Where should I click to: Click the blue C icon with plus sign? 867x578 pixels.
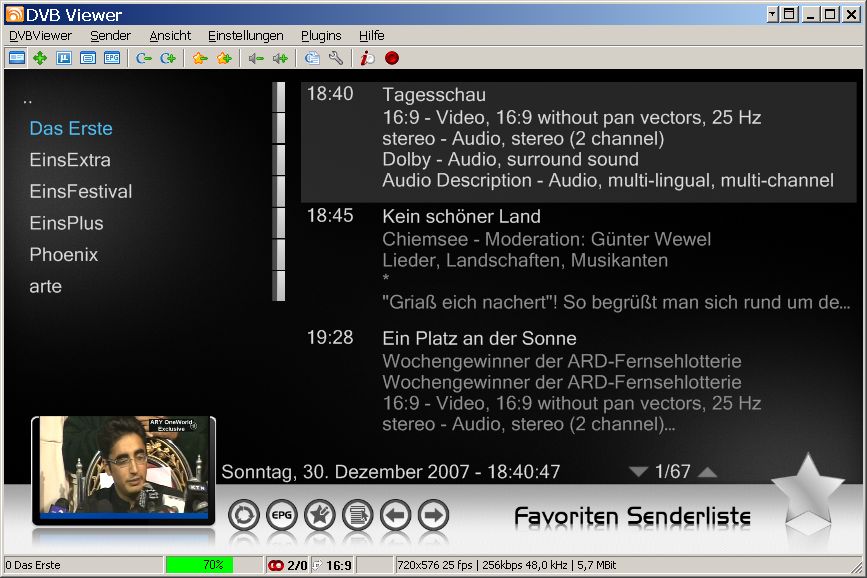[168, 58]
